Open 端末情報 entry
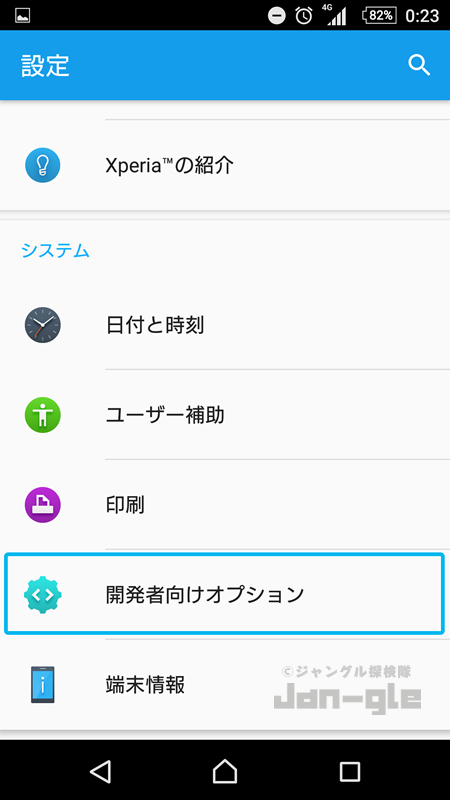Image resolution: width=450 pixels, height=800 pixels. point(225,684)
